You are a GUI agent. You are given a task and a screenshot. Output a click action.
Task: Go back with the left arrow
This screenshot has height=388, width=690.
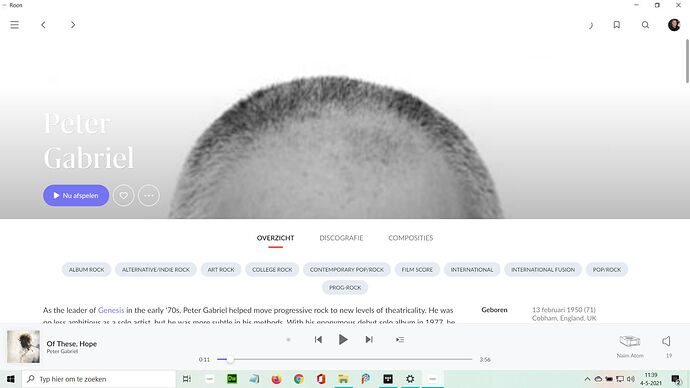[43, 25]
